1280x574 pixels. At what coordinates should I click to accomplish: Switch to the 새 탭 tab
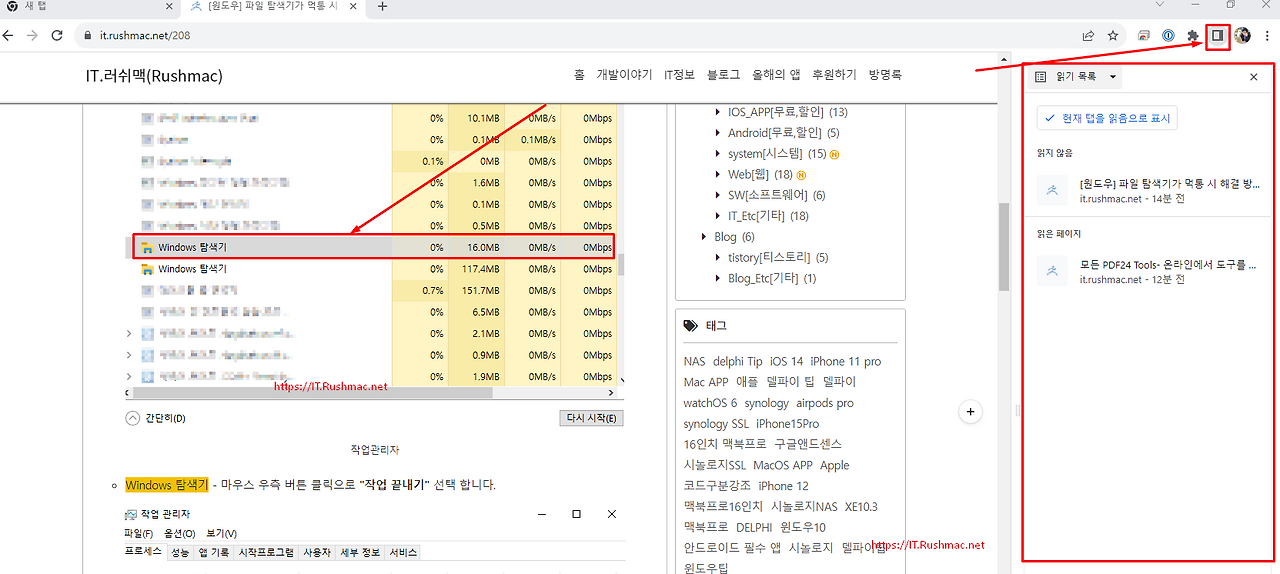point(88,7)
